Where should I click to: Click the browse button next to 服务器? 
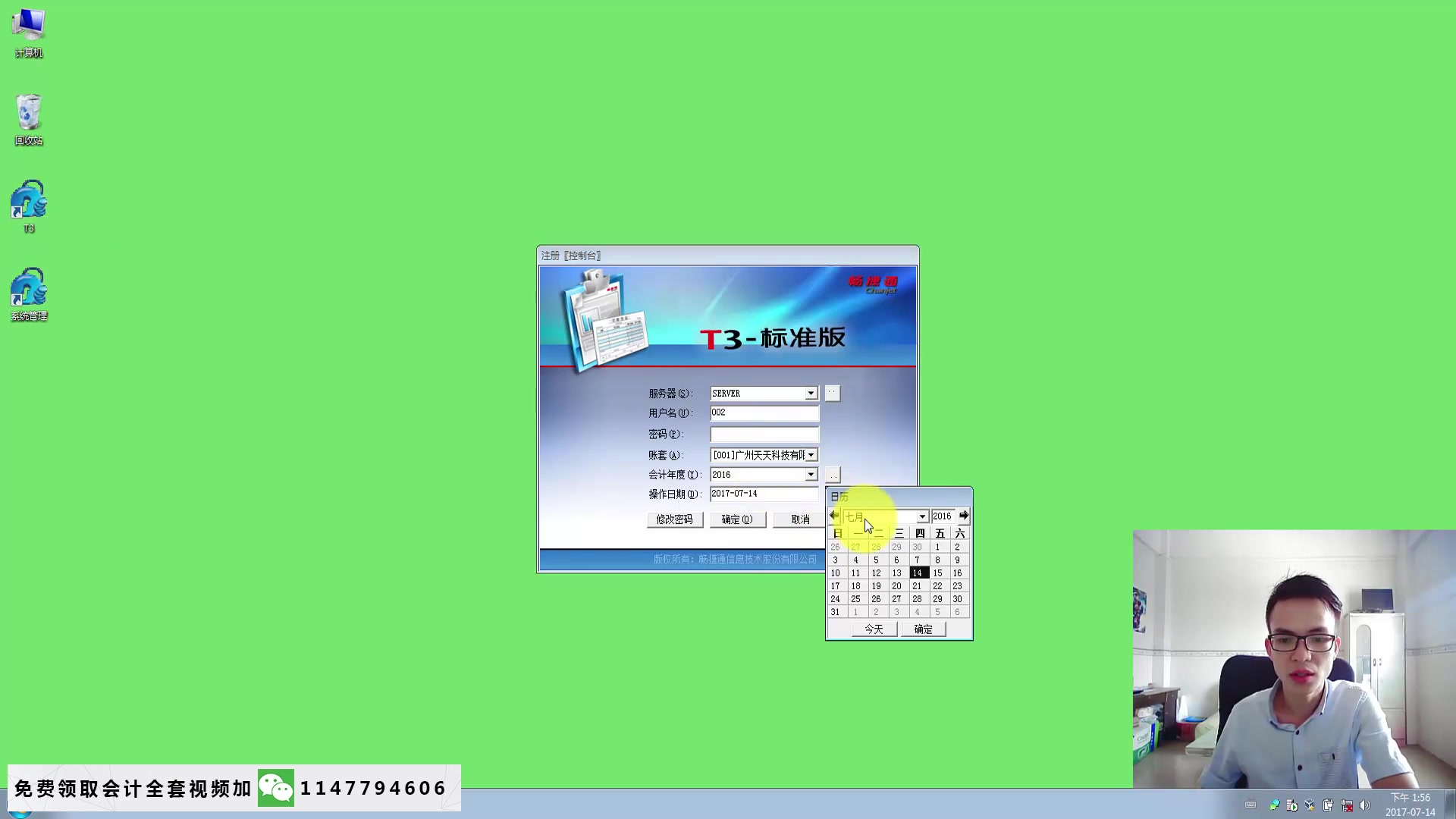[x=832, y=393]
